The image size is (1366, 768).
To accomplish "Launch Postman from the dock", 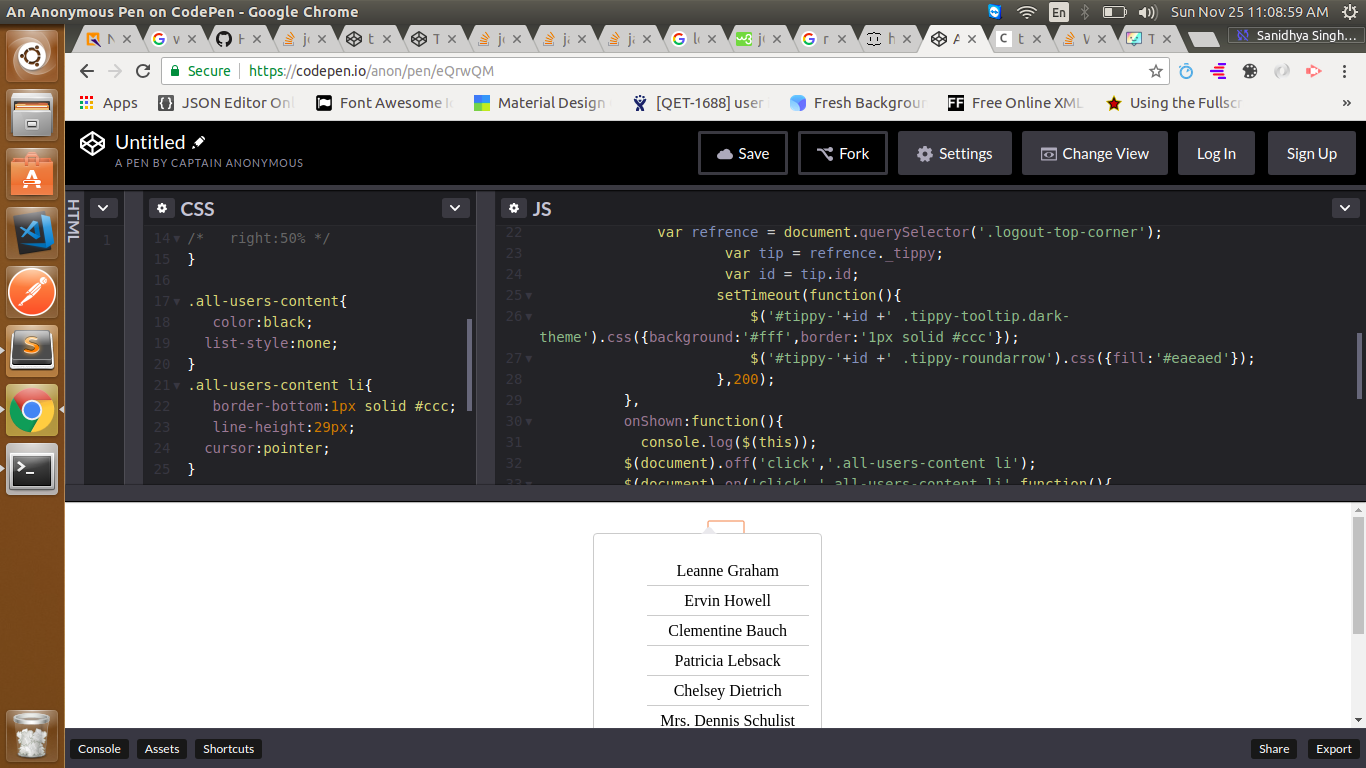I will (32, 292).
